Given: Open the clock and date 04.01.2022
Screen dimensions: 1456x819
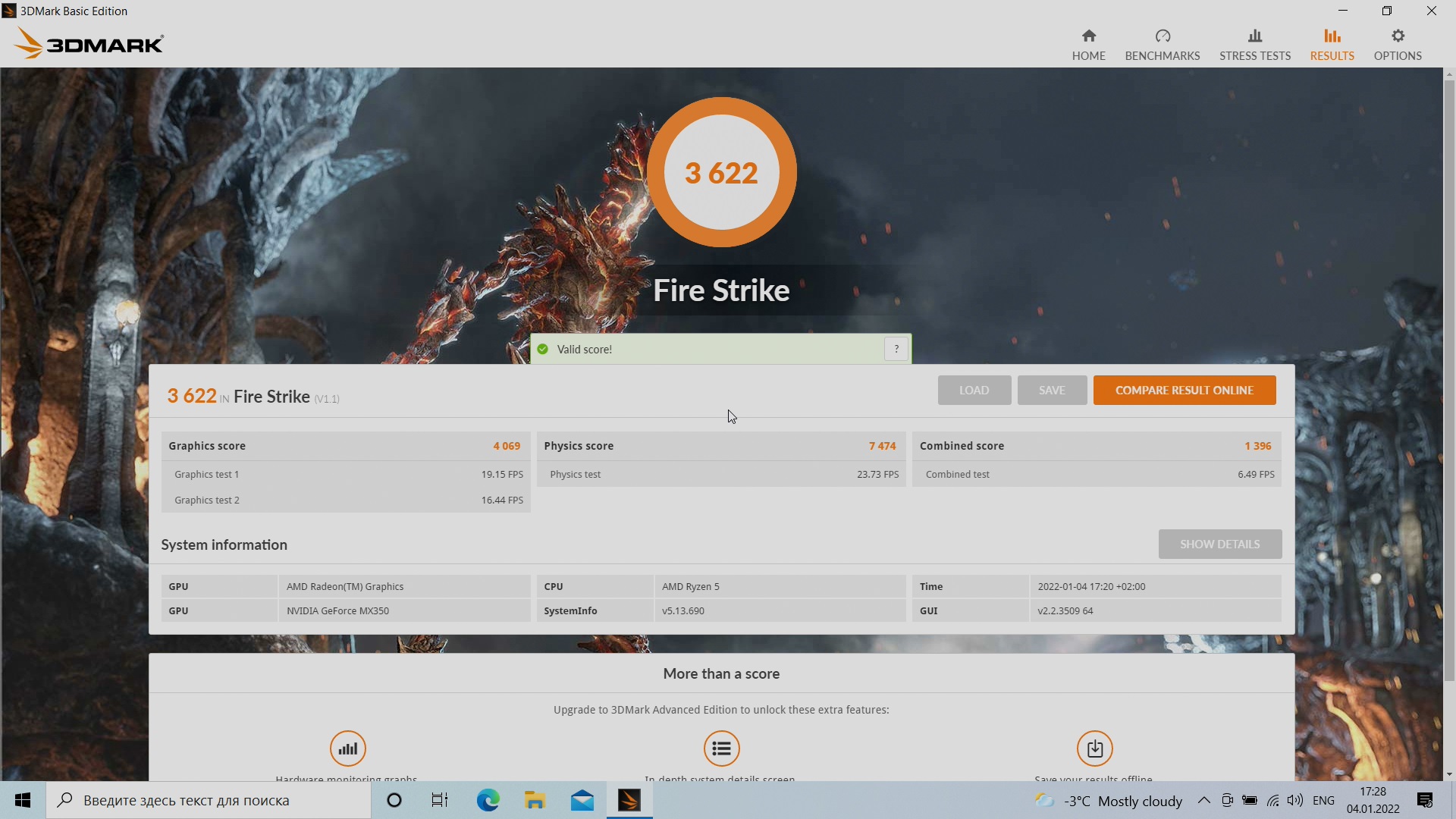Looking at the screenshot, I should [x=1373, y=800].
